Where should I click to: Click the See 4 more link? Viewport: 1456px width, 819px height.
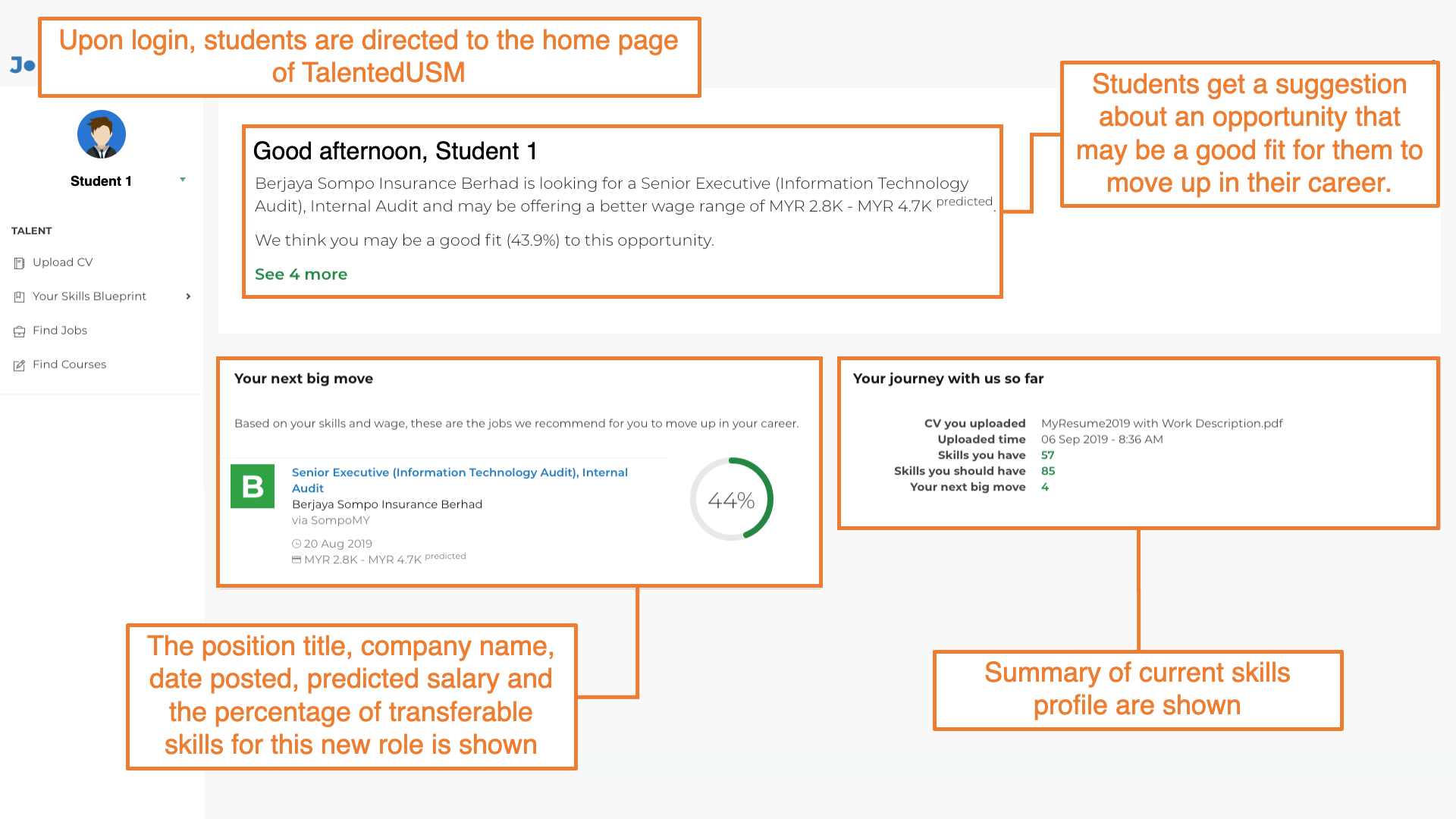point(301,275)
